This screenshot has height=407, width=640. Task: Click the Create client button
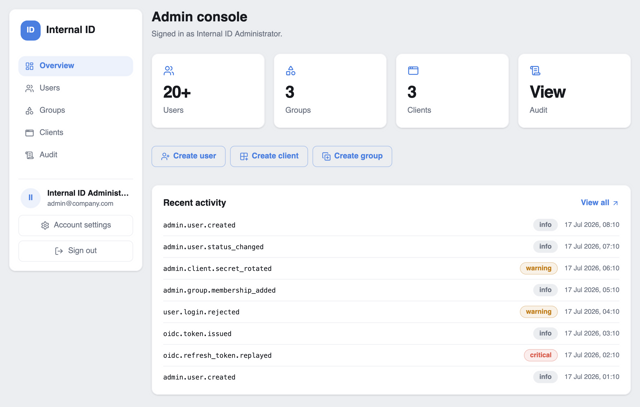coord(269,156)
